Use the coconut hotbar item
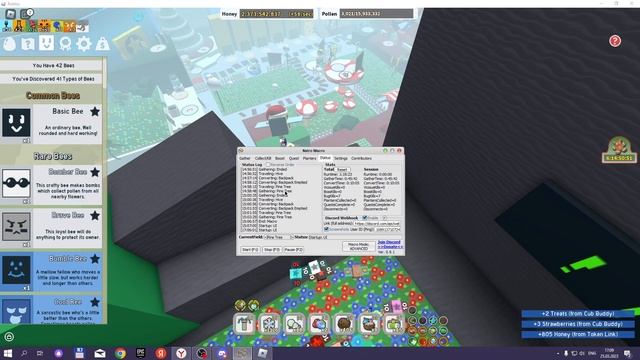The width and height of the screenshot is (640, 360). click(x=344, y=324)
